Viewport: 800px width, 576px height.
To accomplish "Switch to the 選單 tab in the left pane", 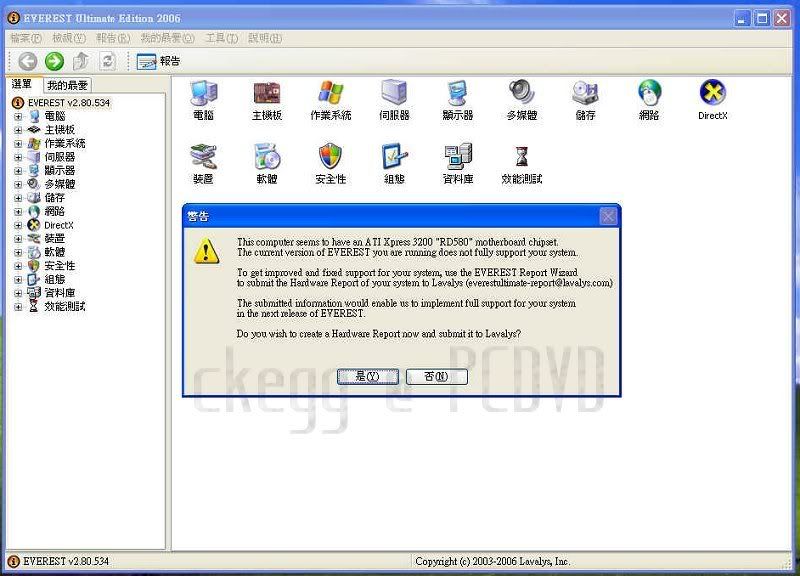I will pyautogui.click(x=22, y=84).
